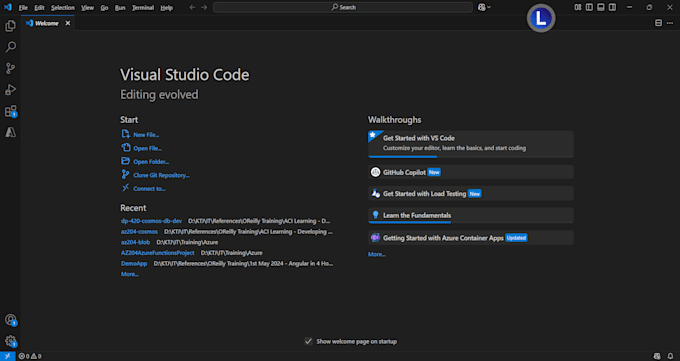Open the View menu
Viewport: 680px width, 361px height.
pos(87,8)
